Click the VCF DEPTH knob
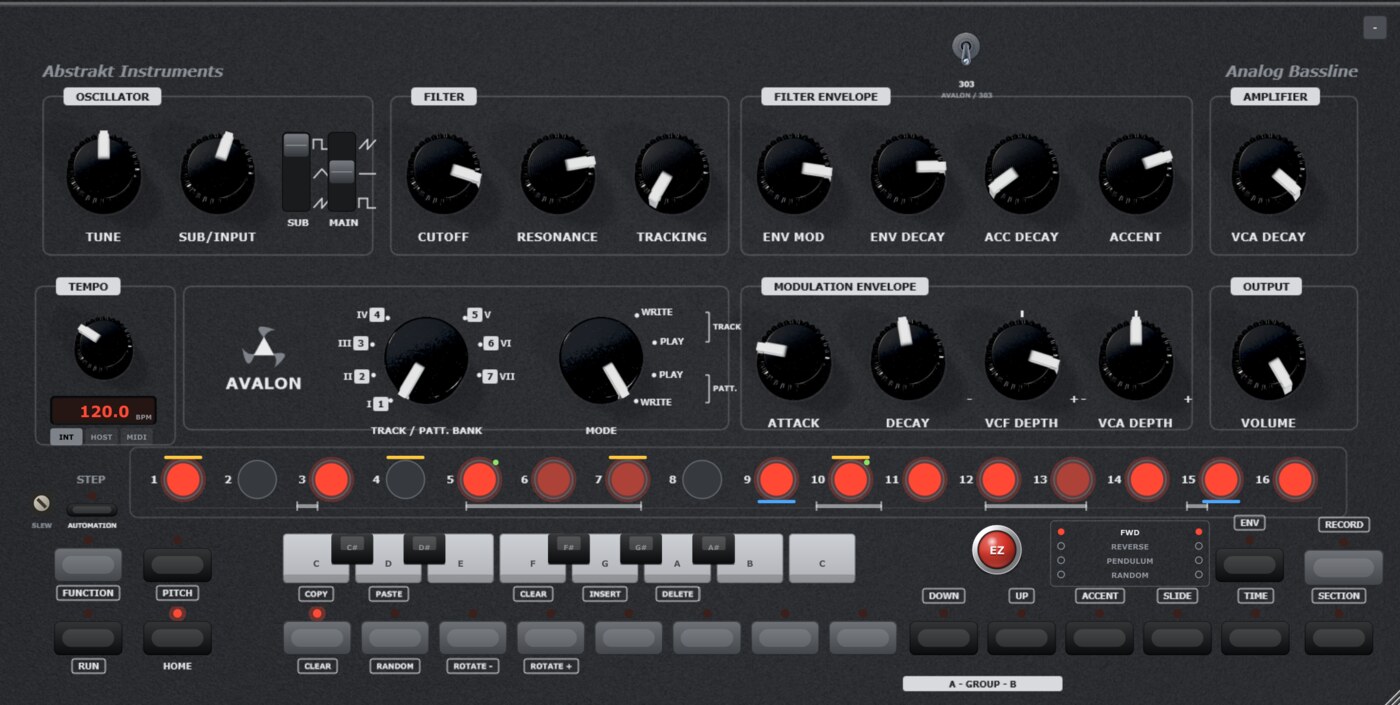The height and width of the screenshot is (705, 1400). coord(1021,360)
